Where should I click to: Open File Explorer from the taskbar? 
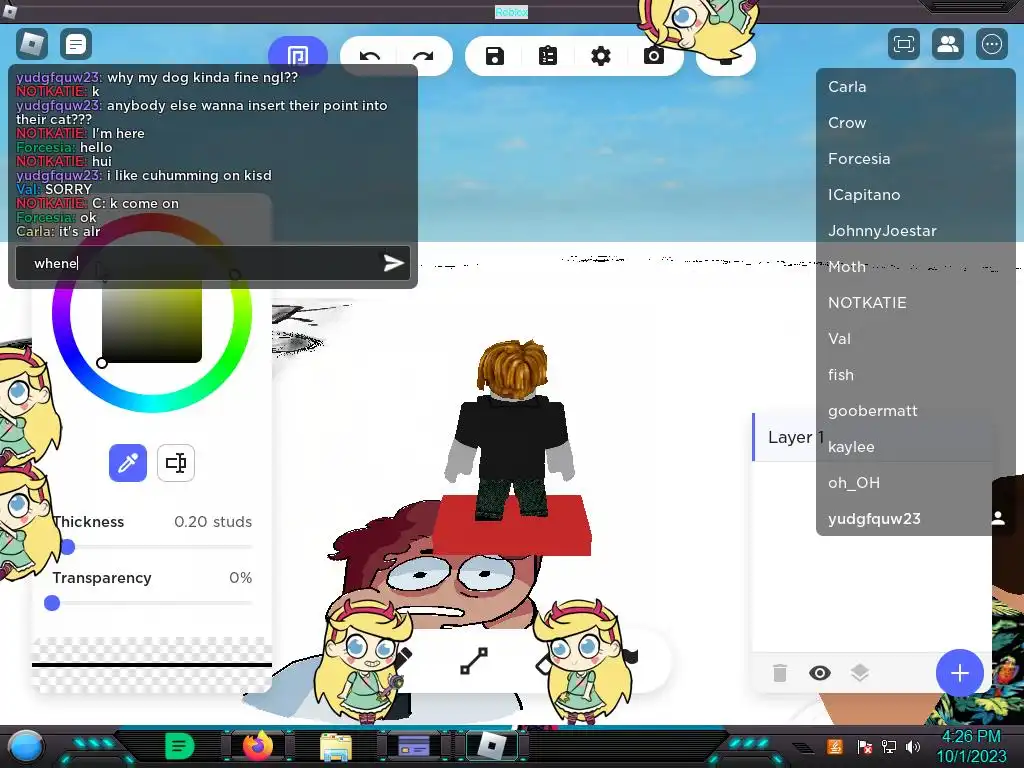click(336, 746)
